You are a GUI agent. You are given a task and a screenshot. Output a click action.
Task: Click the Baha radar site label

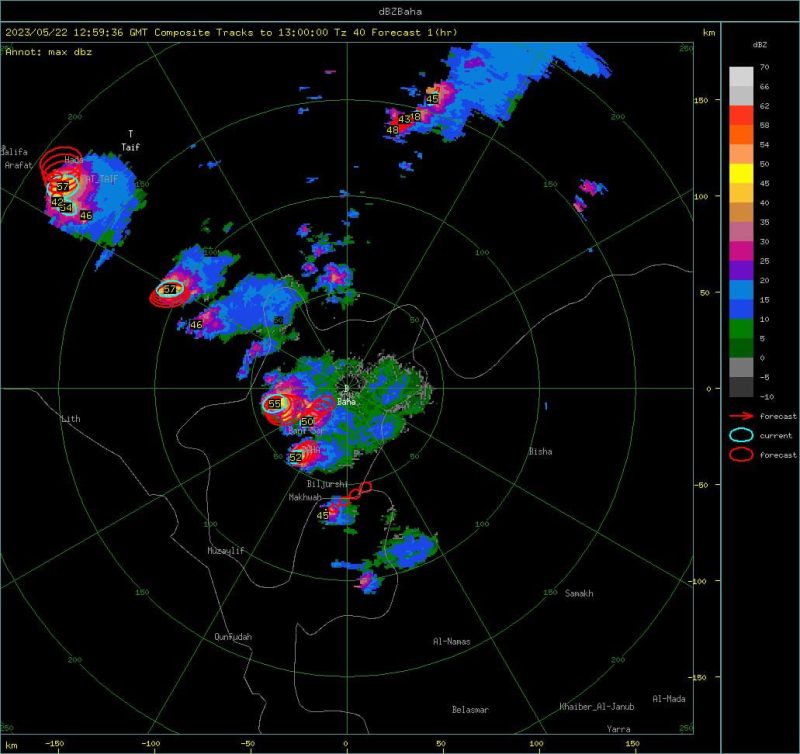pyautogui.click(x=346, y=401)
